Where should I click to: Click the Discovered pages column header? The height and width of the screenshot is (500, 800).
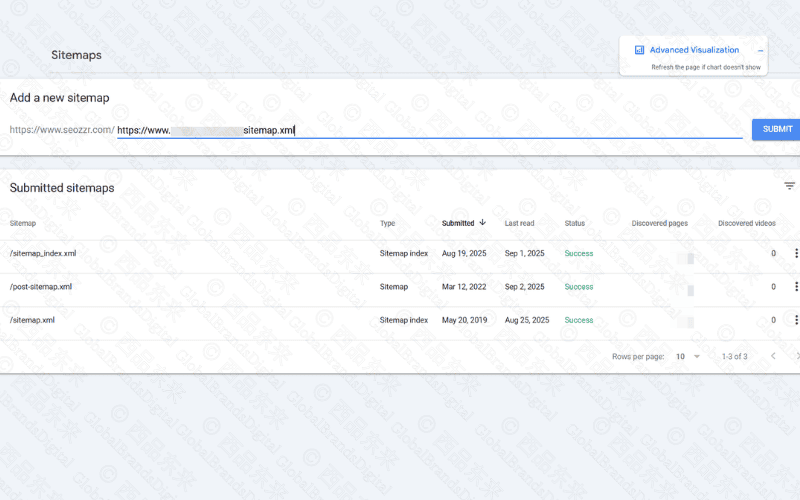660,223
